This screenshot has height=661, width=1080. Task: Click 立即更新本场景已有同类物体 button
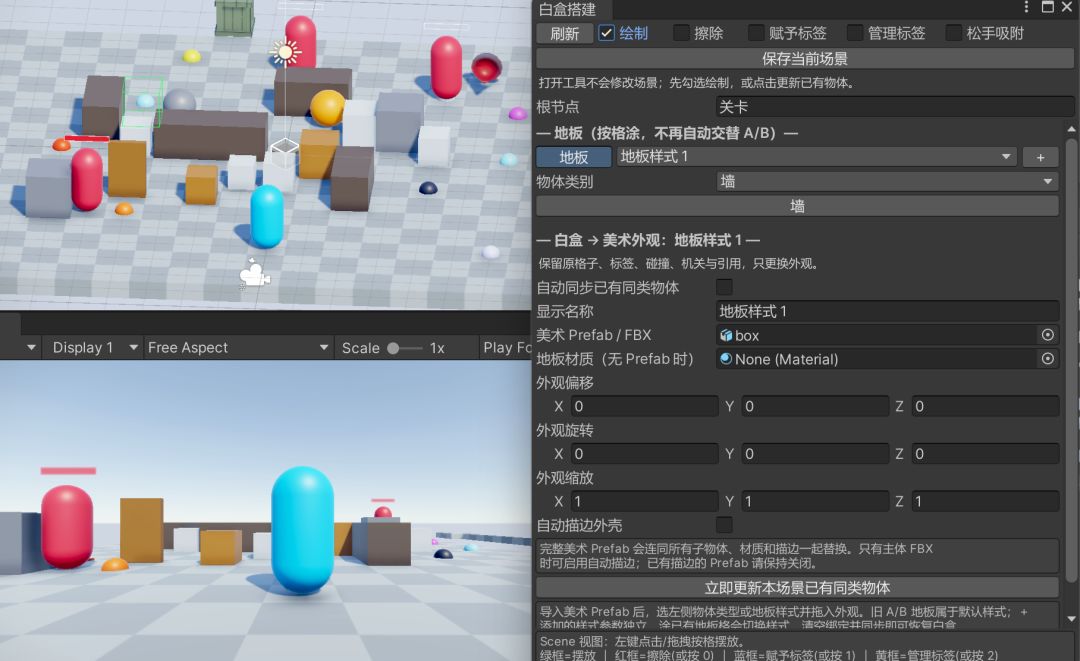click(x=797, y=588)
